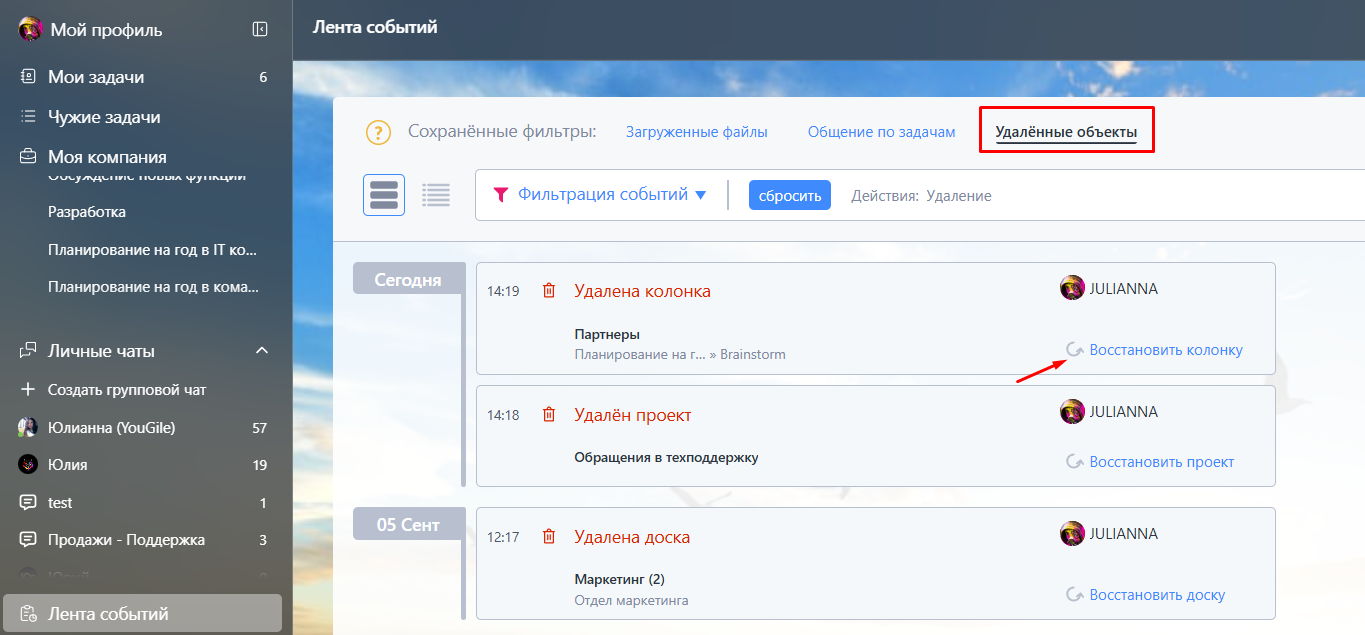Click the Сегодня date label
1365x635 pixels.
(408, 280)
